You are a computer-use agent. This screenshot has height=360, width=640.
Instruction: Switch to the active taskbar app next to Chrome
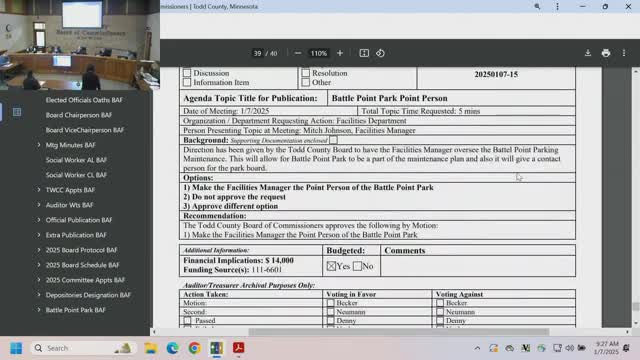pos(216,348)
